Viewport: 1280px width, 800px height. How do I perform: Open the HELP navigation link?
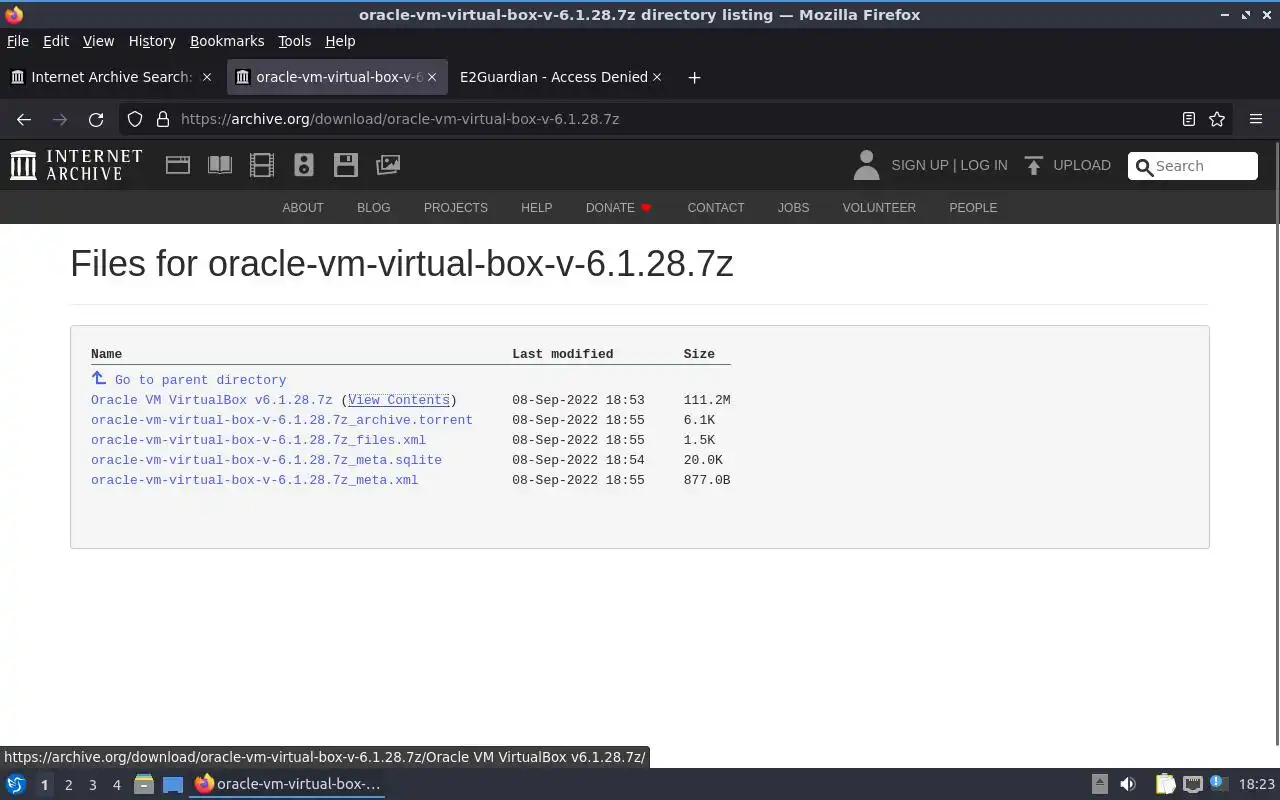point(536,208)
